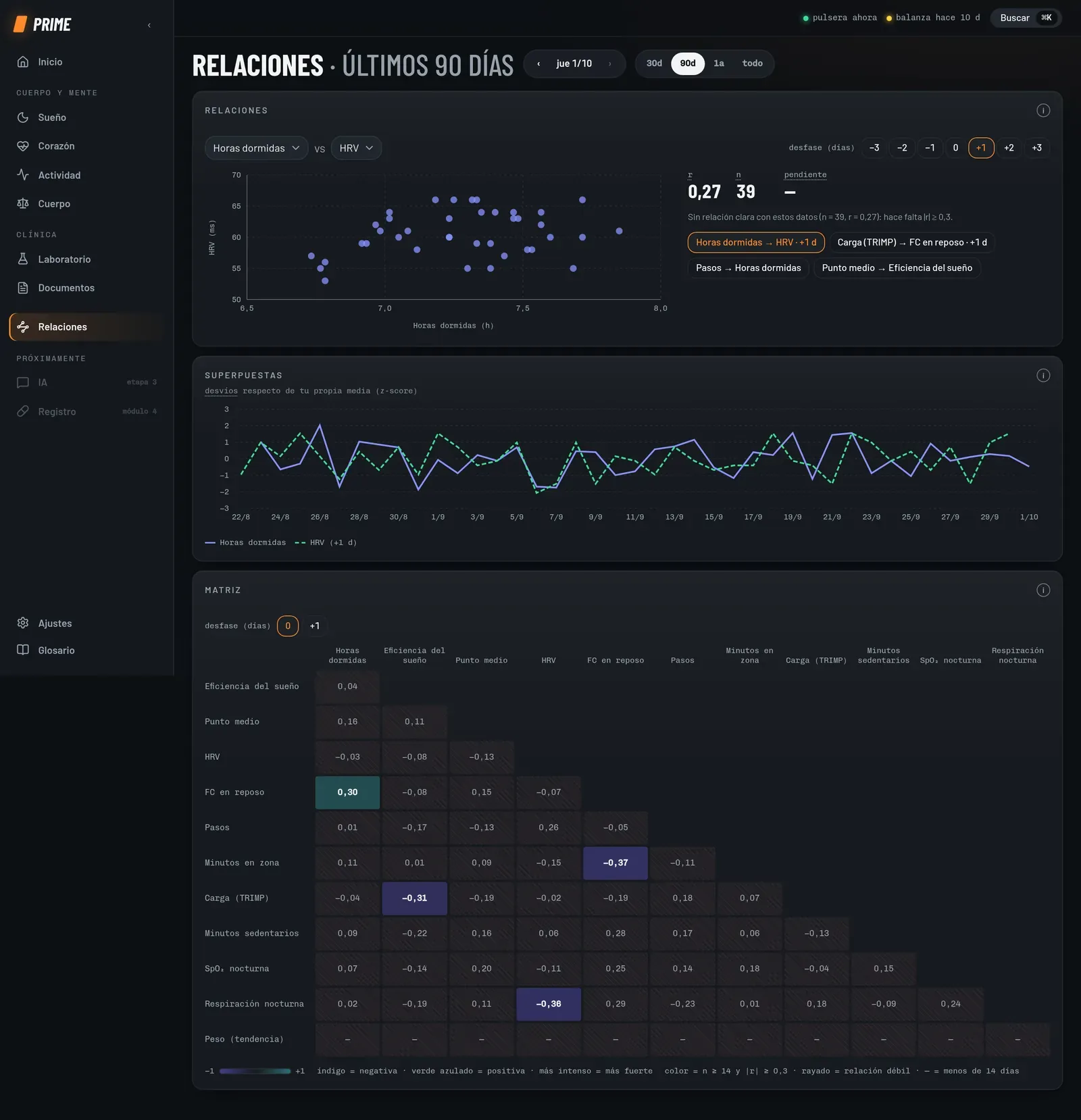This screenshot has height=1120, width=1081.
Task: Click the −0,31 matrix cell
Action: pyautogui.click(x=414, y=898)
